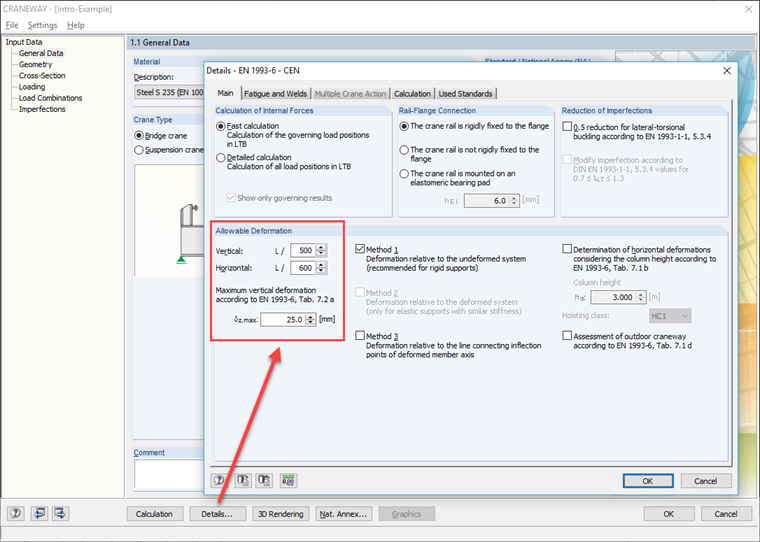Click Calculation button in main window footer
Screen dimensions: 760x542
click(x=155, y=514)
